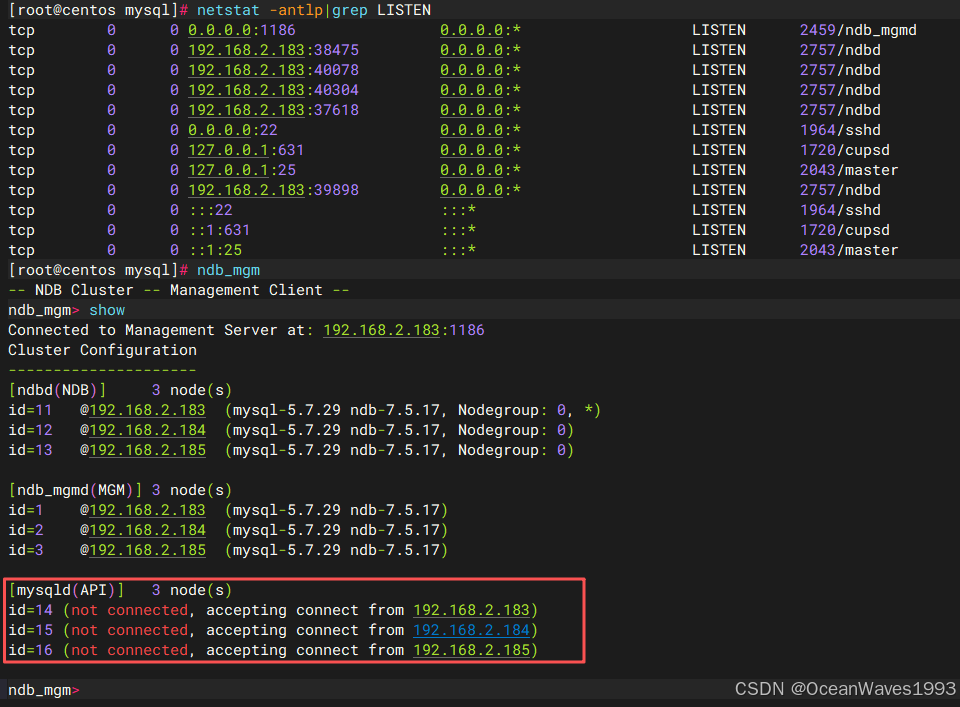960x707 pixels.
Task: Click the 1964/sshd entry for 0.0.0.0:22
Action: tap(840, 130)
